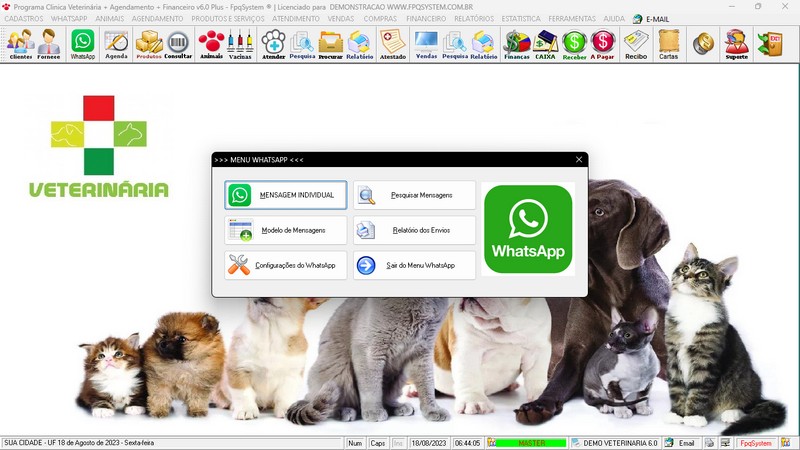Open the Animais paw icon
The width and height of the screenshot is (800, 450).
211,44
